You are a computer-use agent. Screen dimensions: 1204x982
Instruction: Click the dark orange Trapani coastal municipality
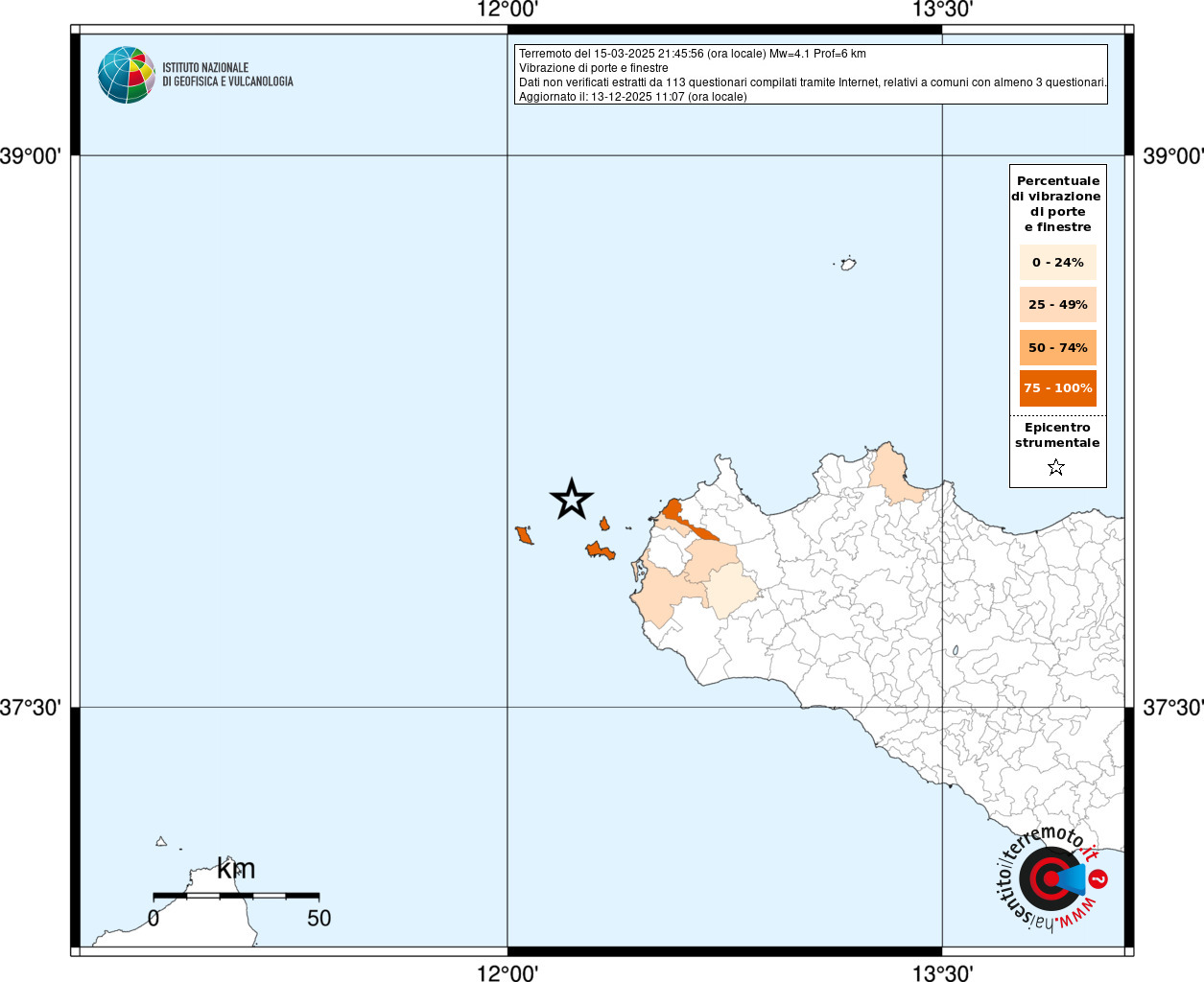click(x=673, y=510)
